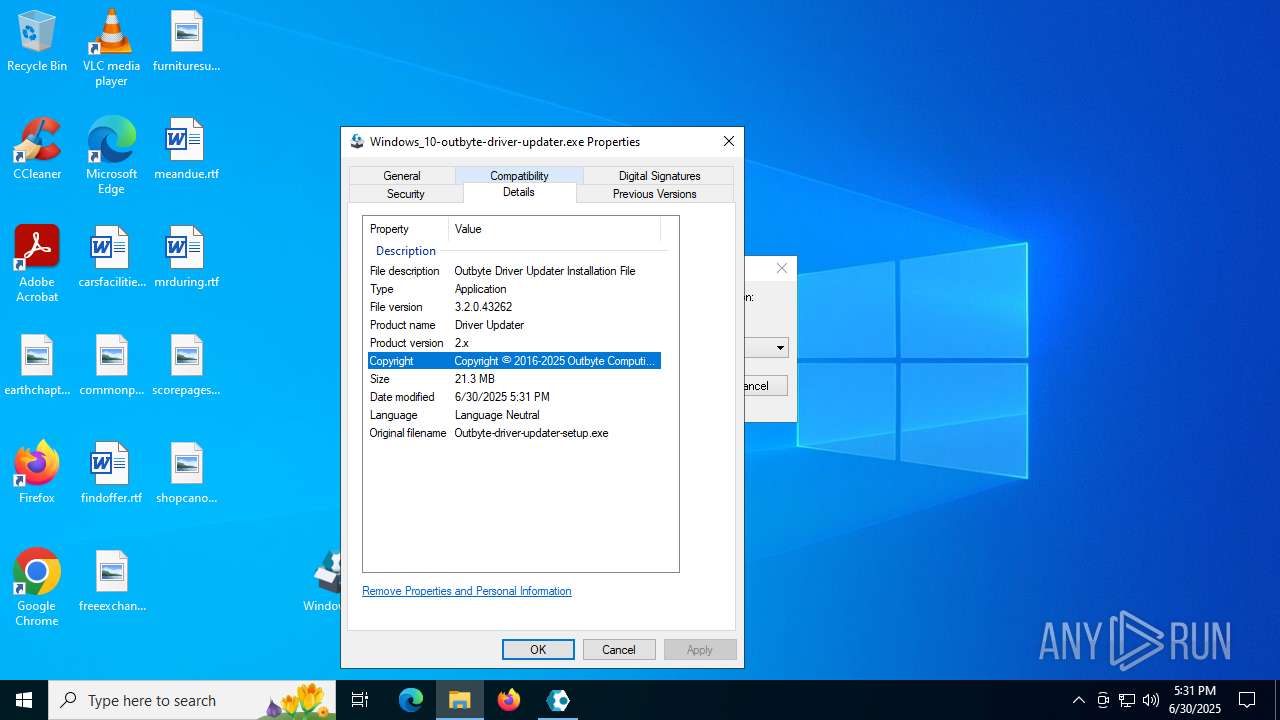Click the Value column header
Viewport: 1280px width, 720px height.
pyautogui.click(x=554, y=229)
